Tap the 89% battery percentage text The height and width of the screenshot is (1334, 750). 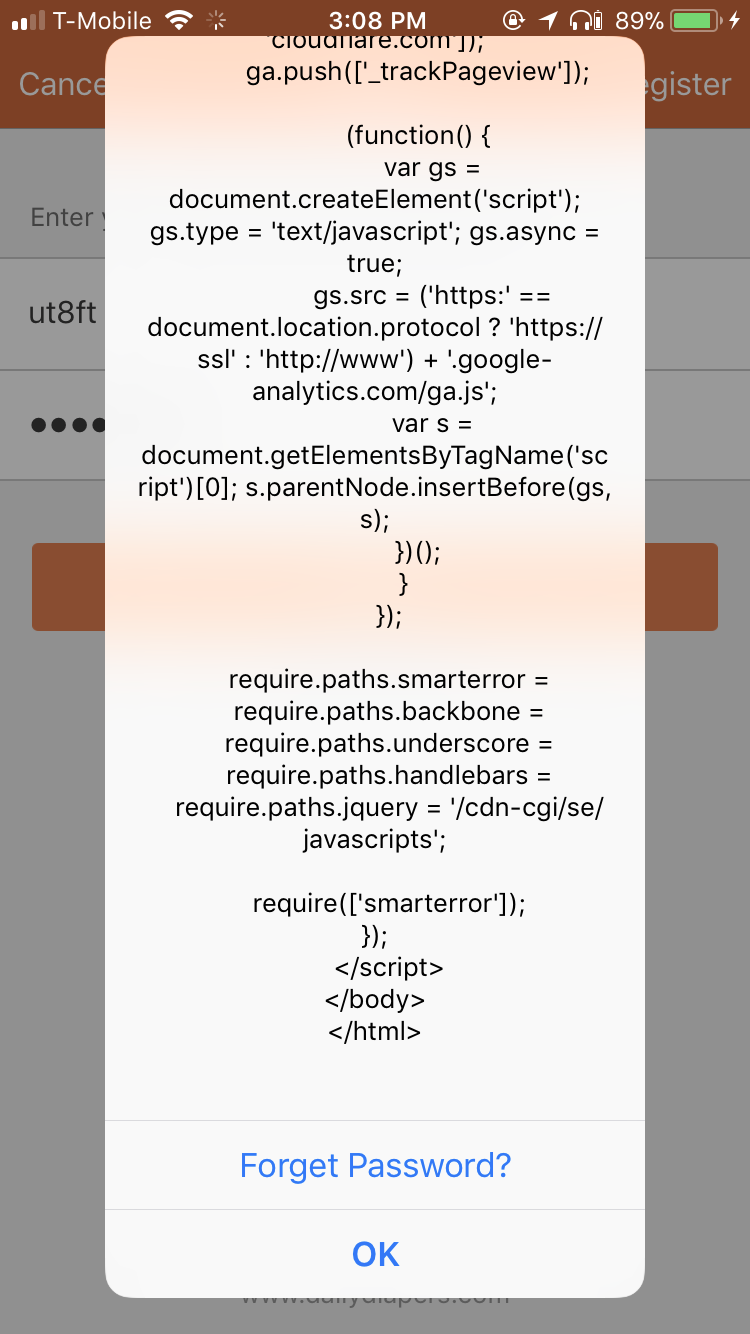(640, 20)
